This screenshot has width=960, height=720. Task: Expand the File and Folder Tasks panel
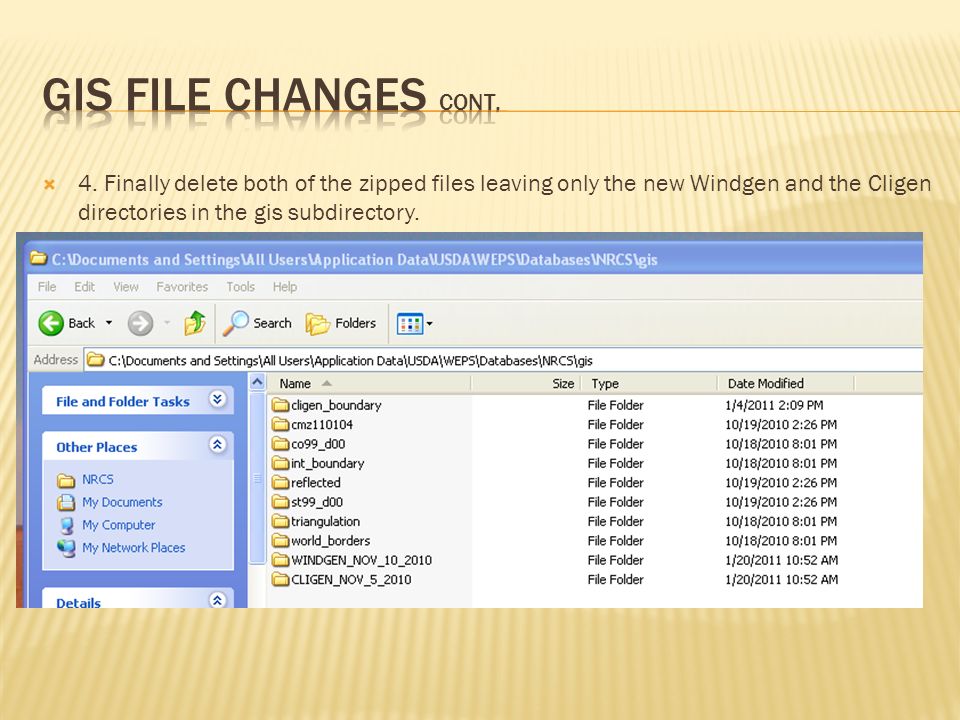(x=217, y=400)
